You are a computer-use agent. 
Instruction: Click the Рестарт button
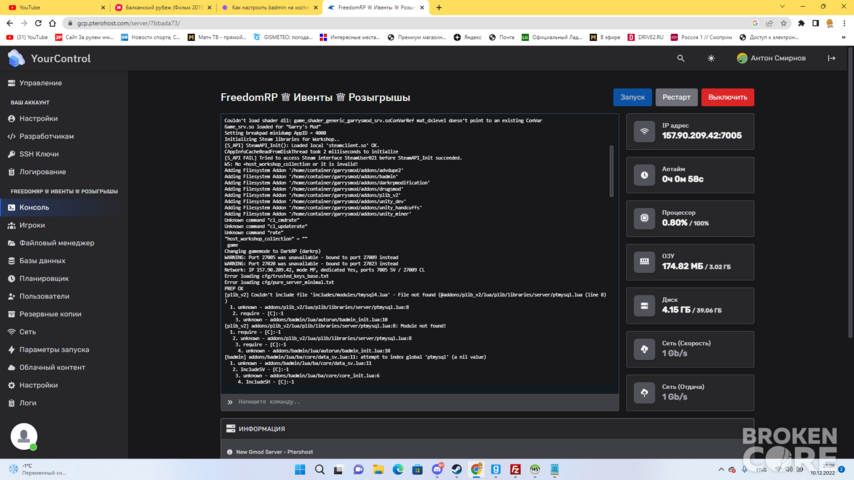(x=676, y=97)
